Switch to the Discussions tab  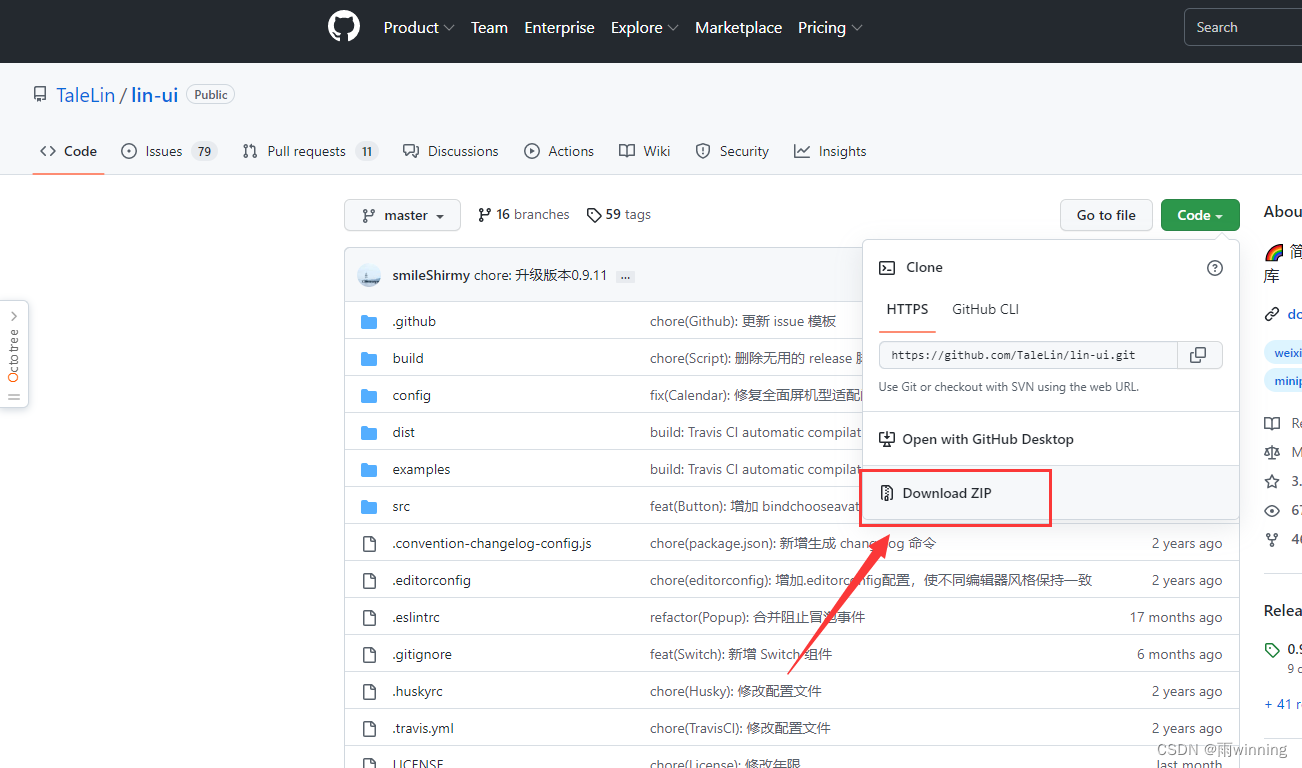(x=450, y=152)
